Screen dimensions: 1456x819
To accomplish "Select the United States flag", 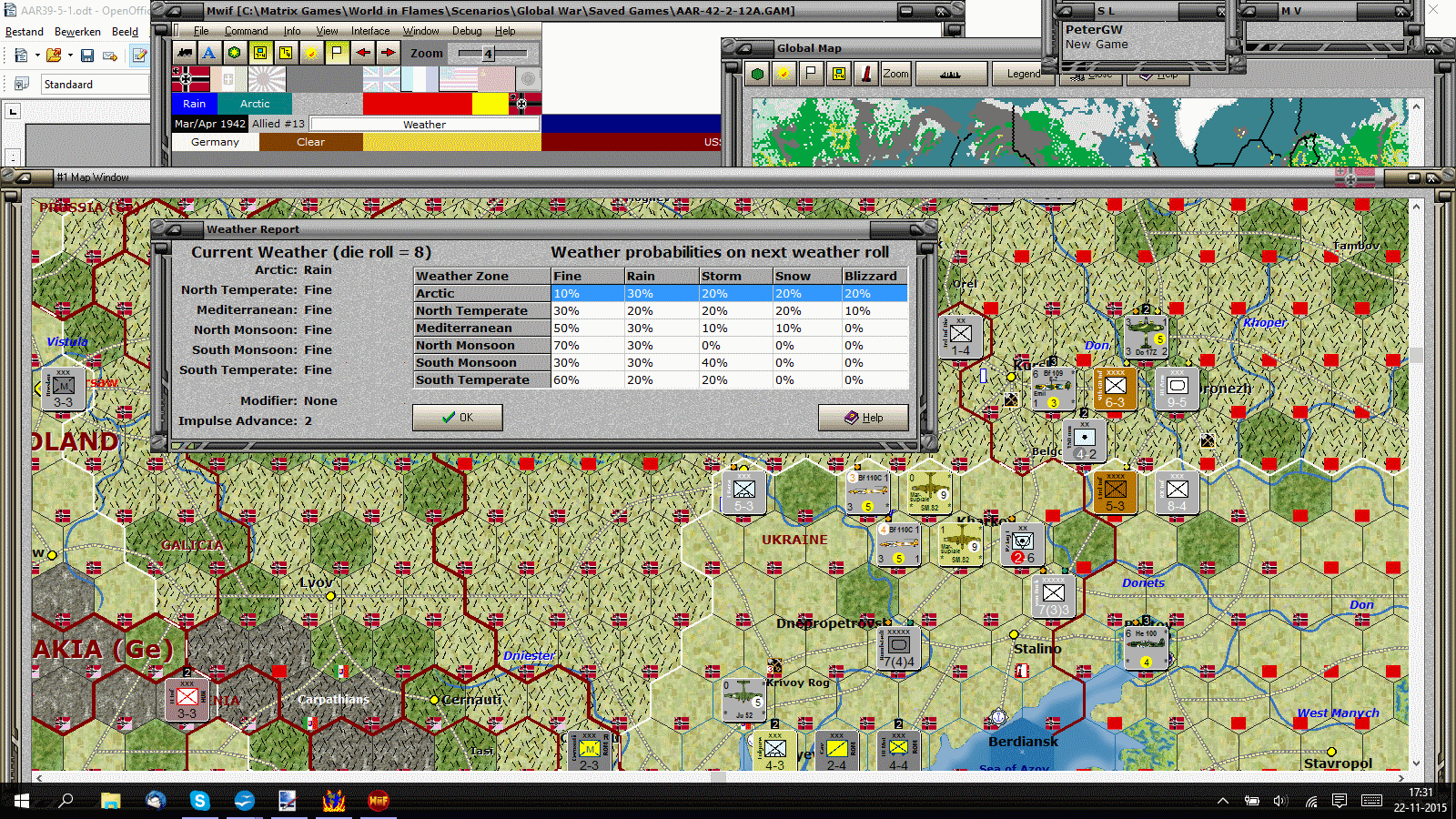I will tap(458, 79).
